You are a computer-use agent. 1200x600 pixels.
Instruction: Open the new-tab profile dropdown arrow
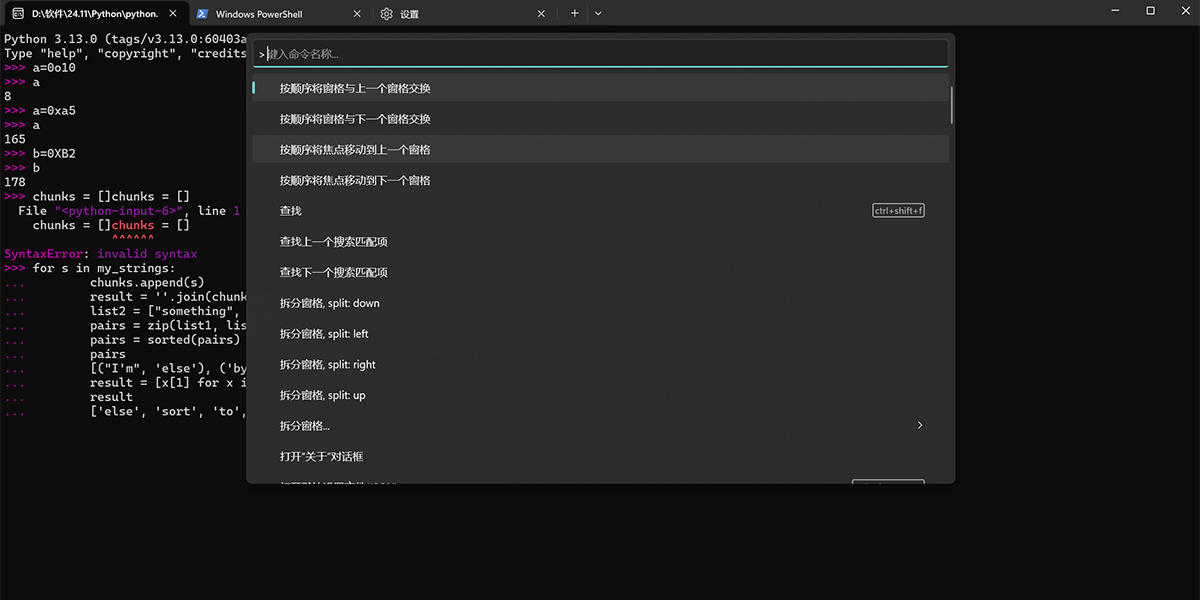(x=598, y=14)
